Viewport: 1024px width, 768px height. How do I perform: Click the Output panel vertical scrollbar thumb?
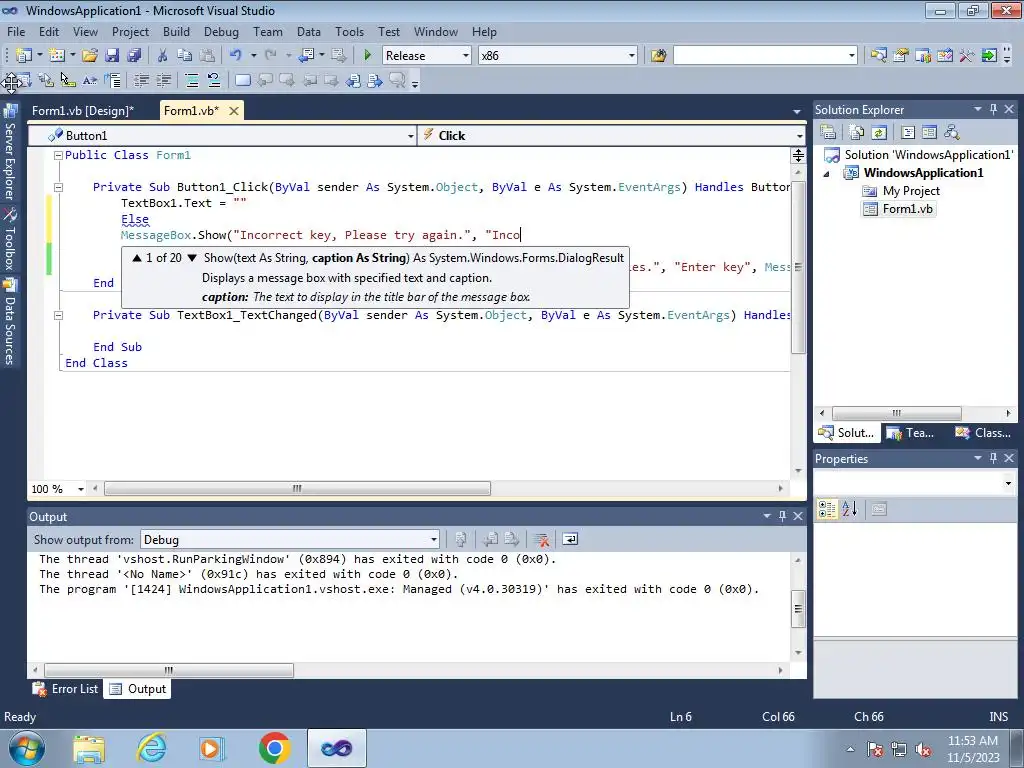(x=798, y=609)
